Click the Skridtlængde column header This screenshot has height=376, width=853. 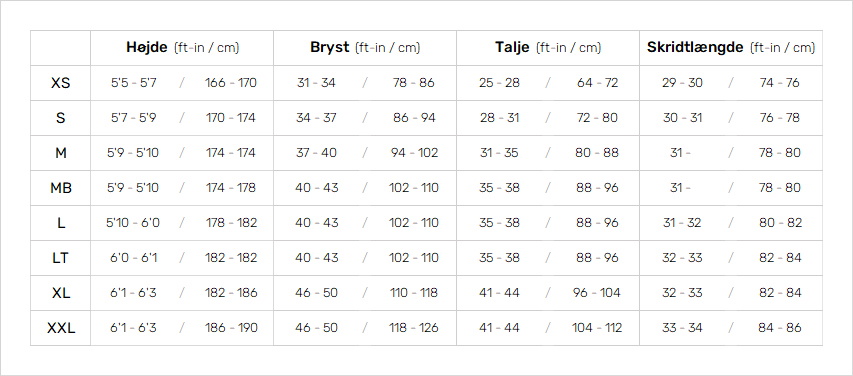[731, 48]
